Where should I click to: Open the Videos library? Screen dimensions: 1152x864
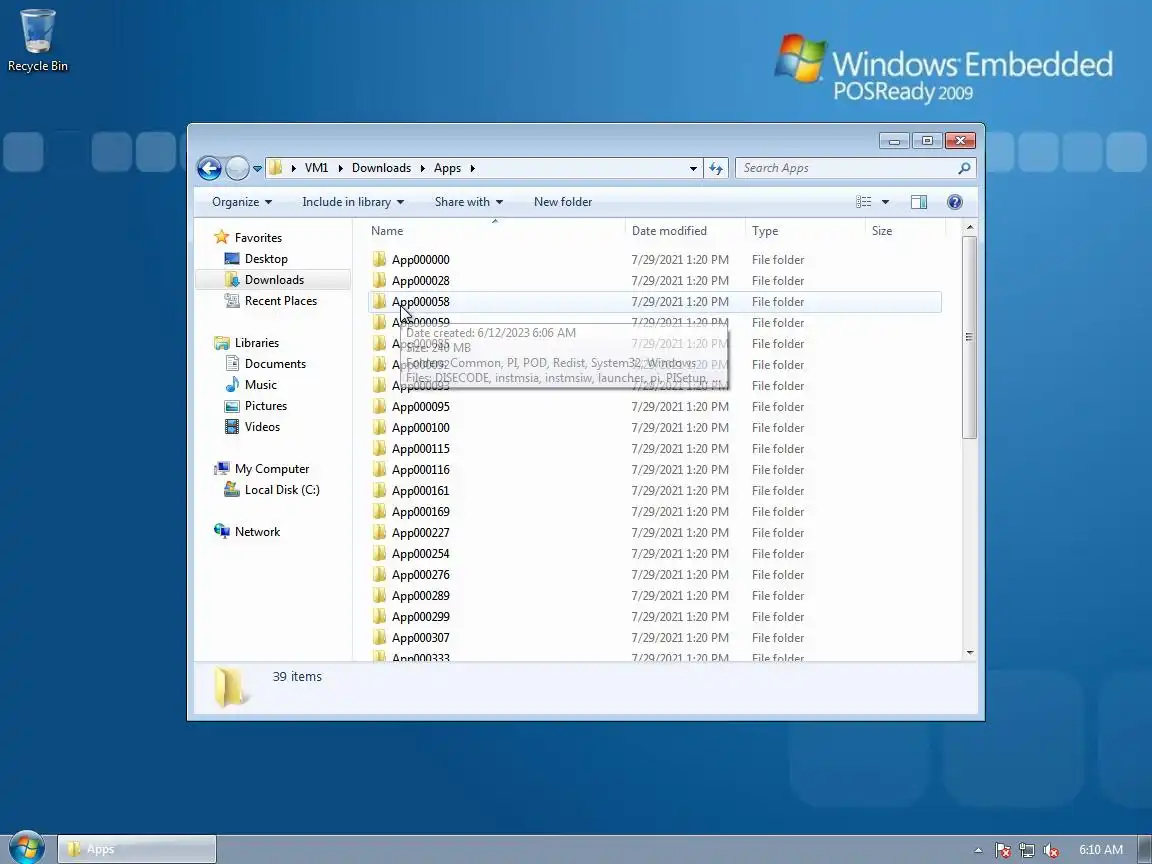(262, 427)
